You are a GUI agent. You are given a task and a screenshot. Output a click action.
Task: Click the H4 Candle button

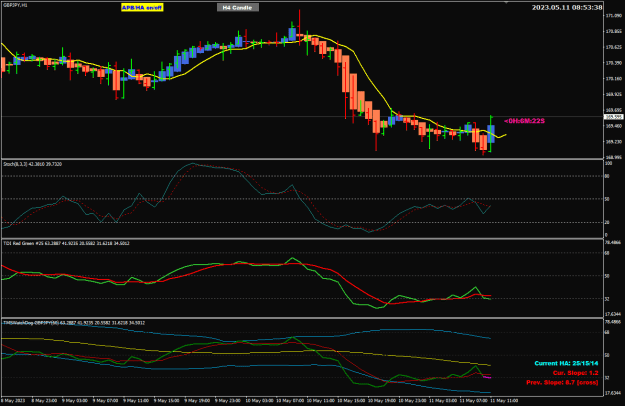(x=238, y=8)
